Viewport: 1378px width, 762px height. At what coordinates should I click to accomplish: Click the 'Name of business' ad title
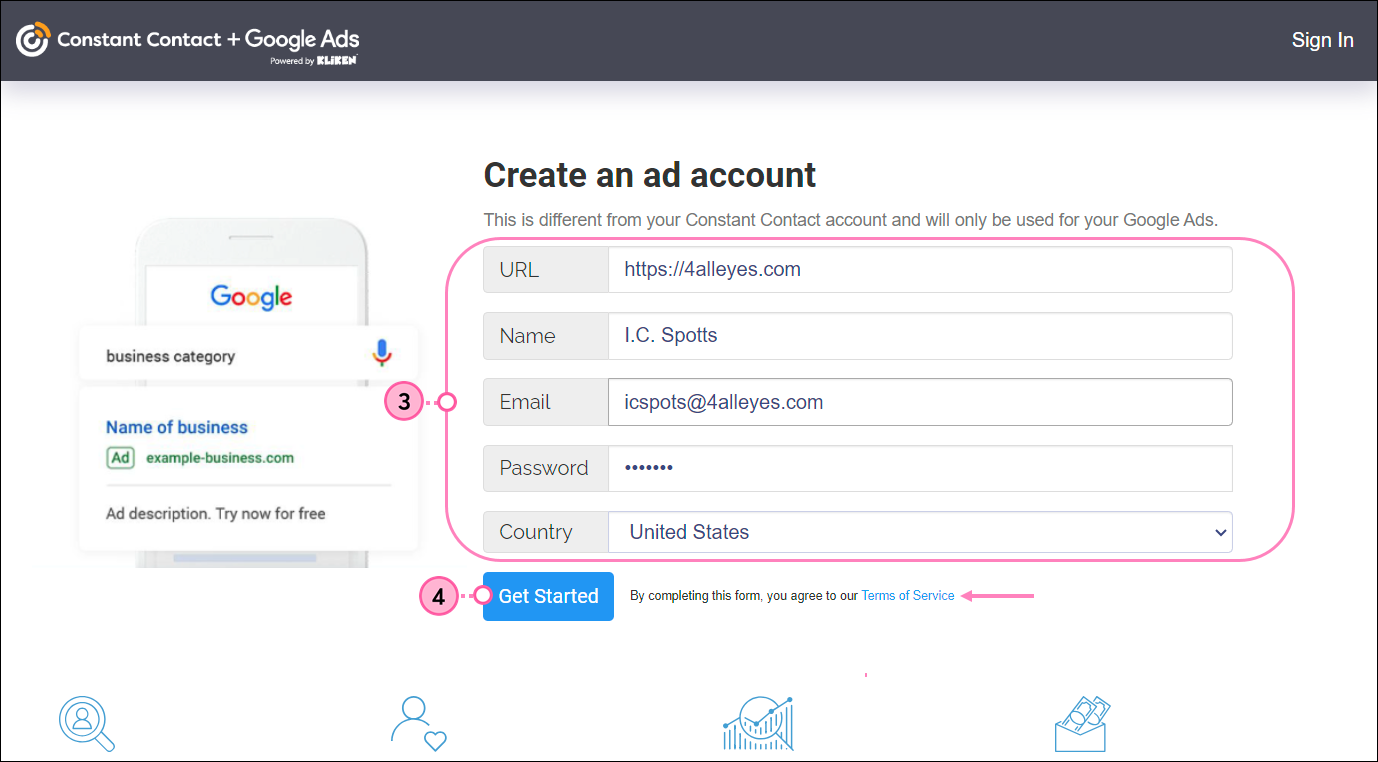177,427
